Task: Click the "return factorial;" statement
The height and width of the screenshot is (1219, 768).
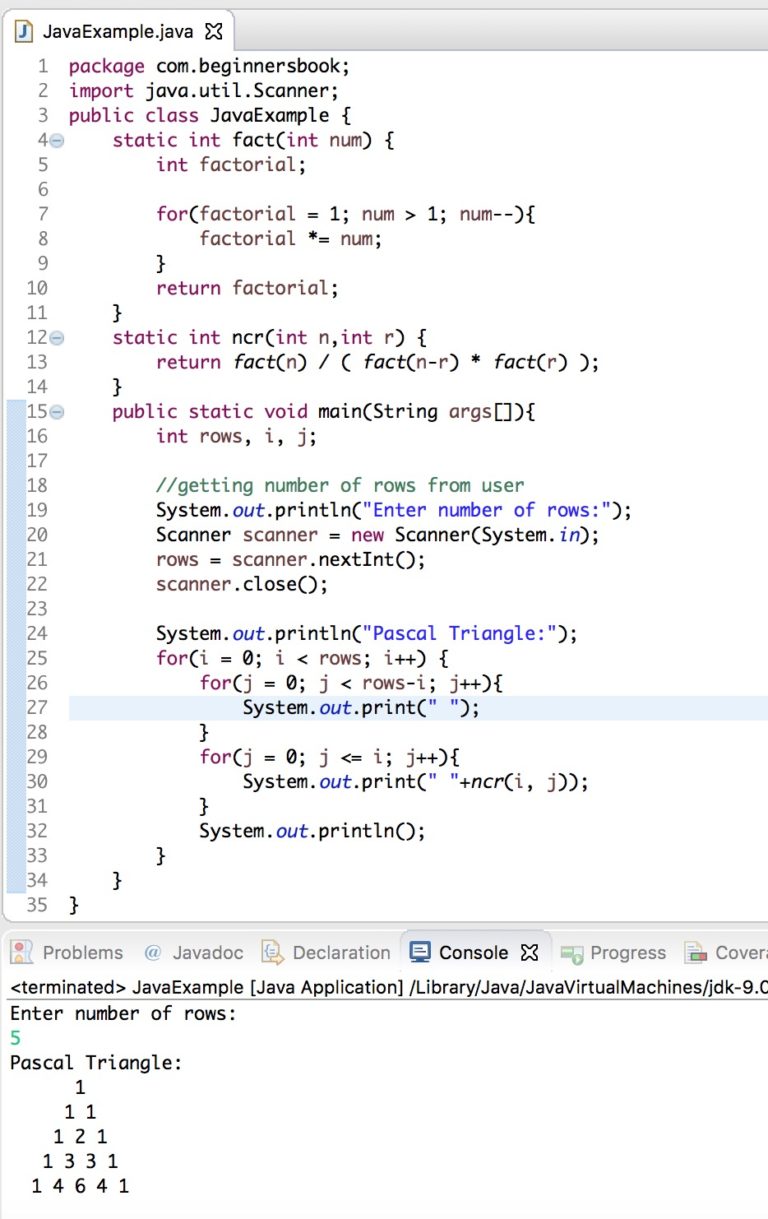Action: pos(247,288)
